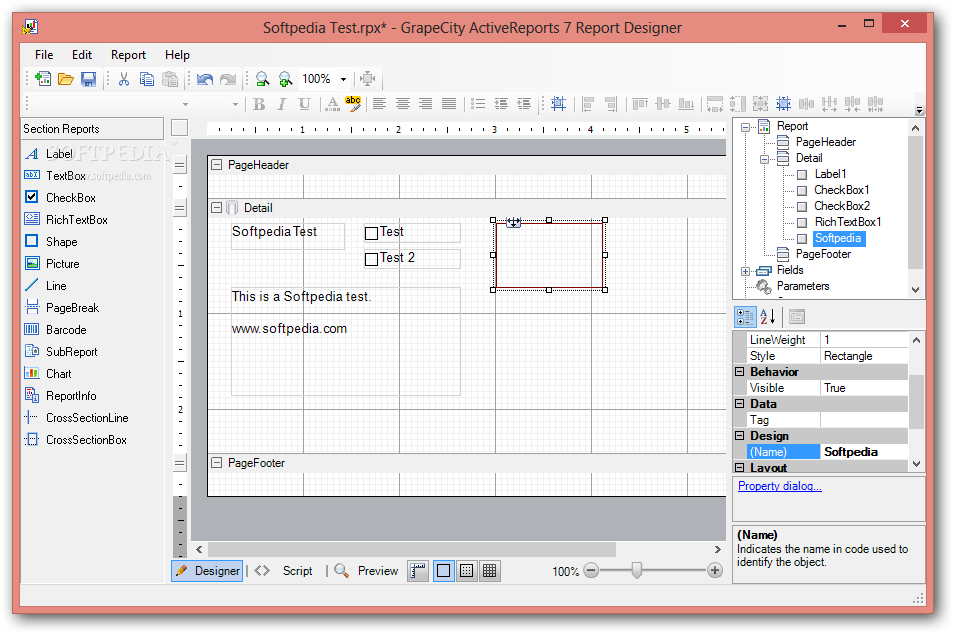954x634 pixels.
Task: Switch properties to Alphabetical sort
Action: click(x=768, y=317)
